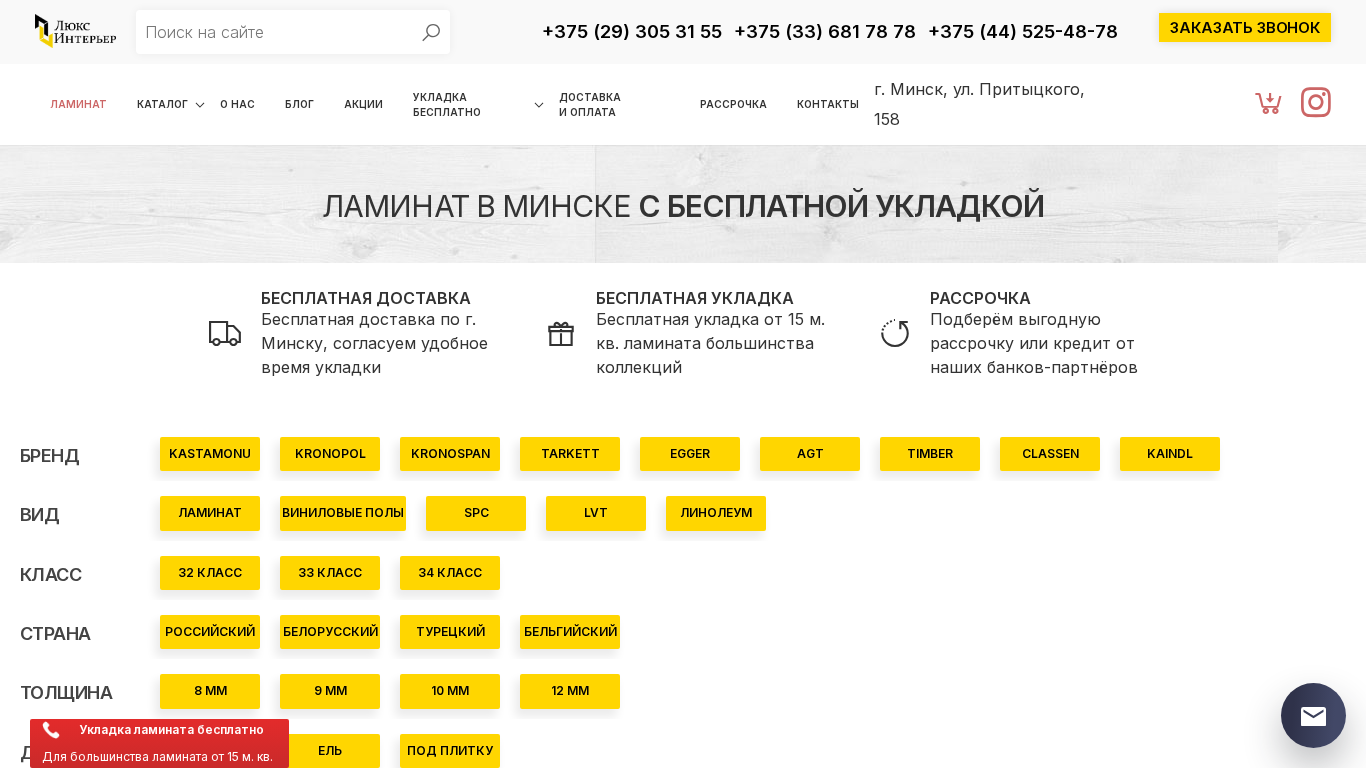Filter by brand Classen
This screenshot has height=768, width=1366.
1050,454
